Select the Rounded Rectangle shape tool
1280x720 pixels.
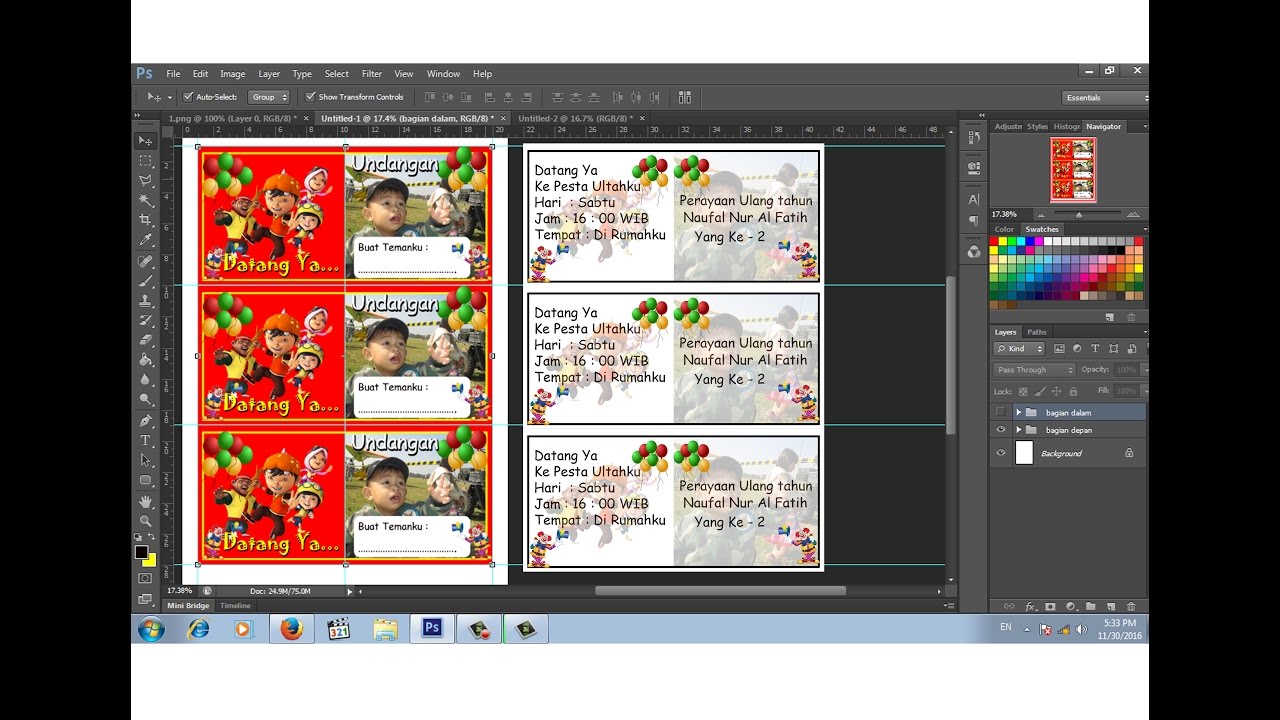[x=146, y=481]
